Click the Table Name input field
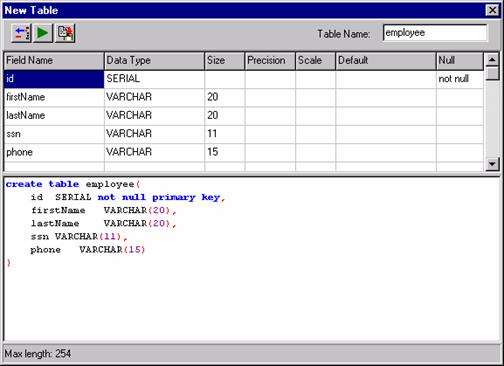This screenshot has width=504, height=366. click(x=435, y=33)
